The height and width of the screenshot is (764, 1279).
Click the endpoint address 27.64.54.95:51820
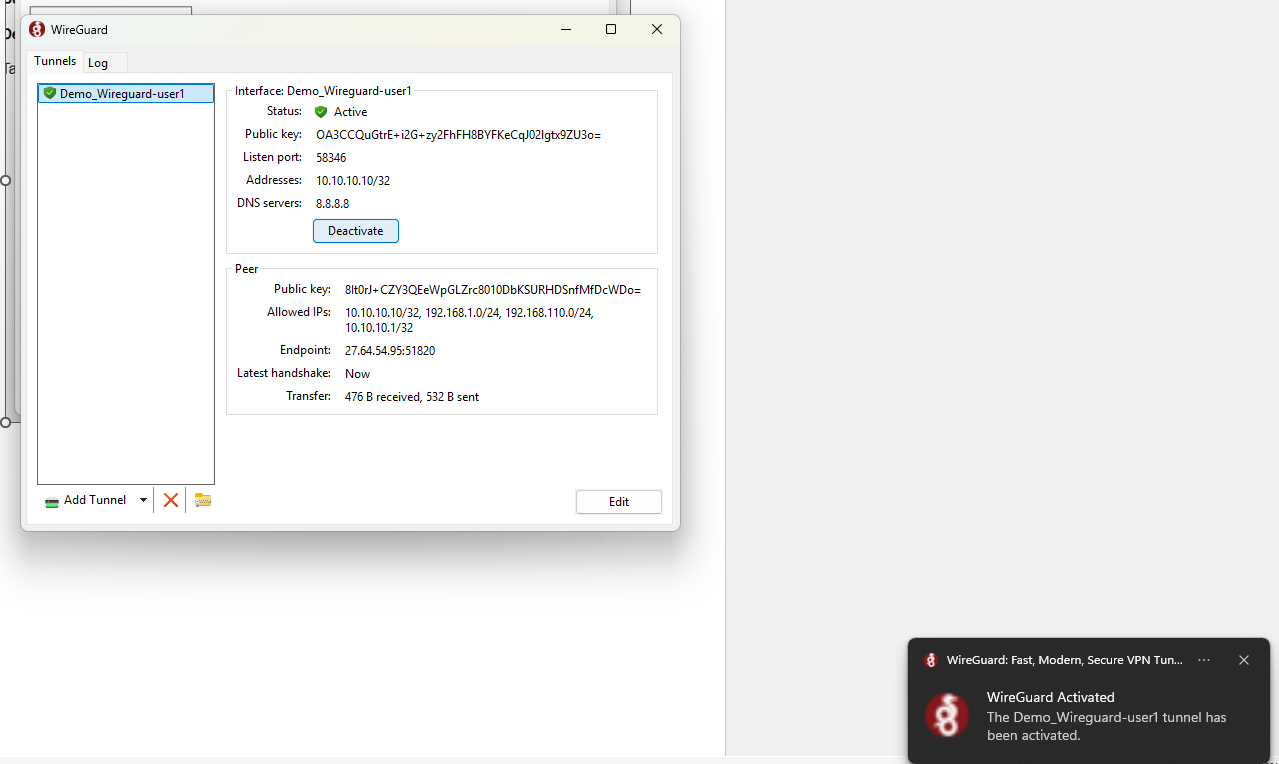(390, 351)
